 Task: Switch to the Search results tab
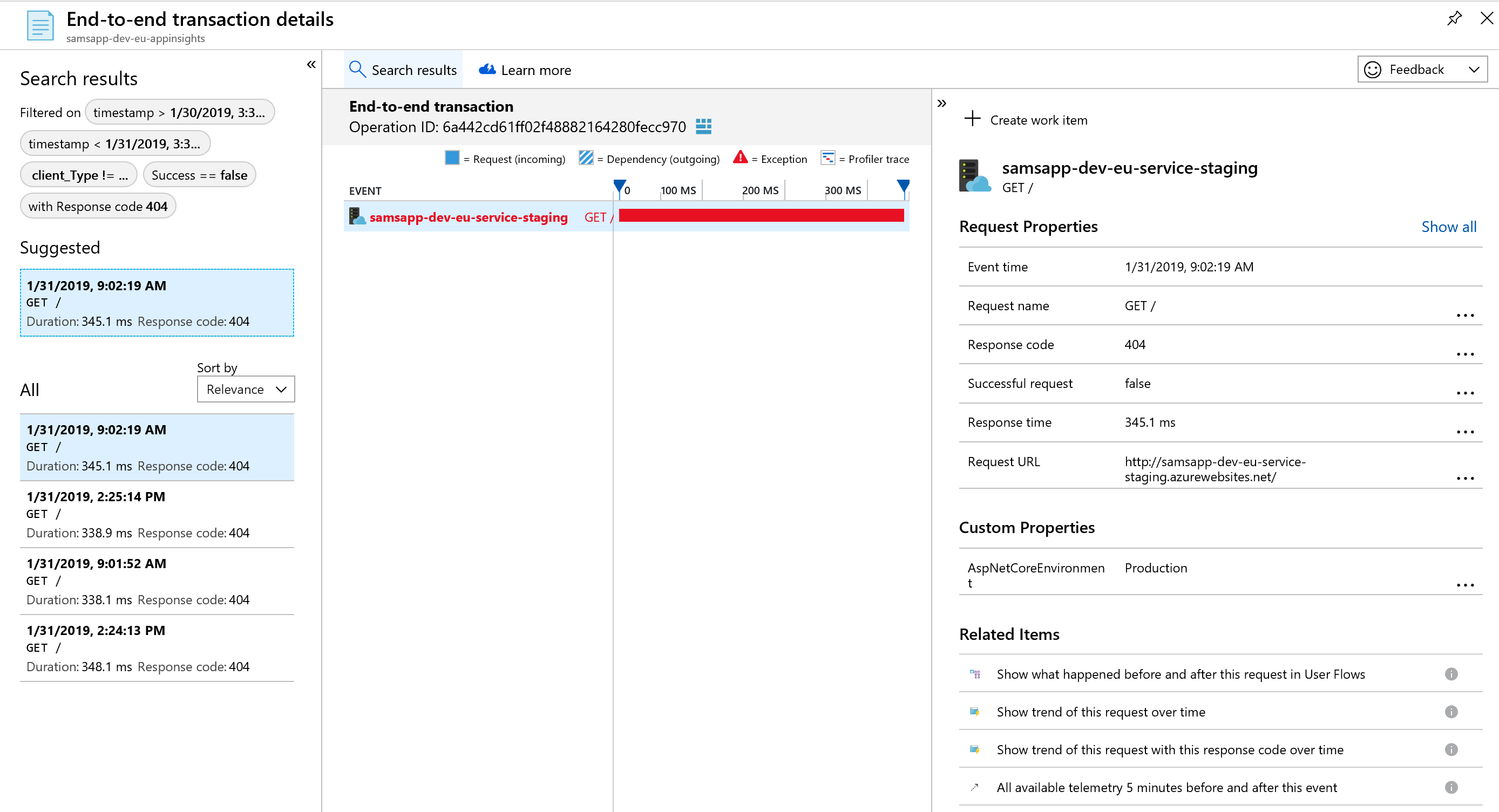coord(403,70)
